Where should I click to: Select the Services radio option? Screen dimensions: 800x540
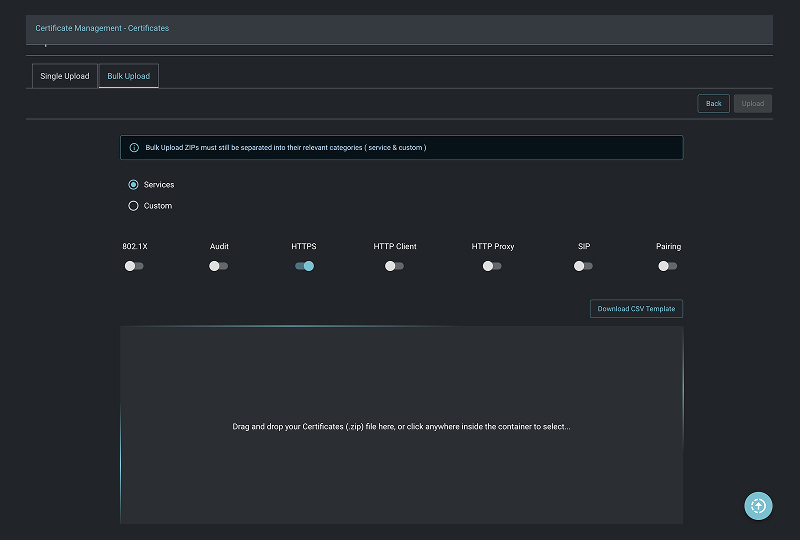point(134,185)
